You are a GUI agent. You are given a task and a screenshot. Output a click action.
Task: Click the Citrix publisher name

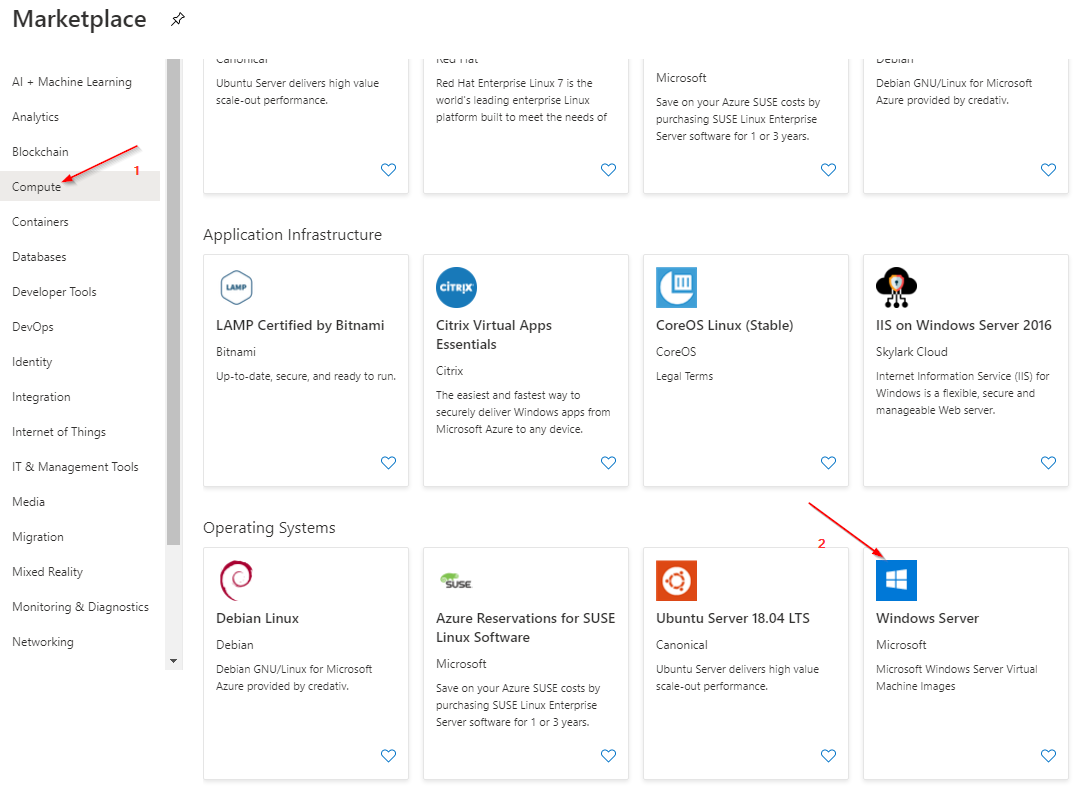click(x=449, y=371)
